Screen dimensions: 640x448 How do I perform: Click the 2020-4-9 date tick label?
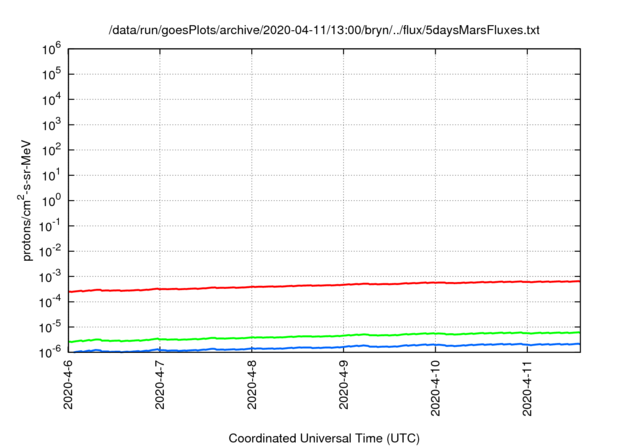344,384
